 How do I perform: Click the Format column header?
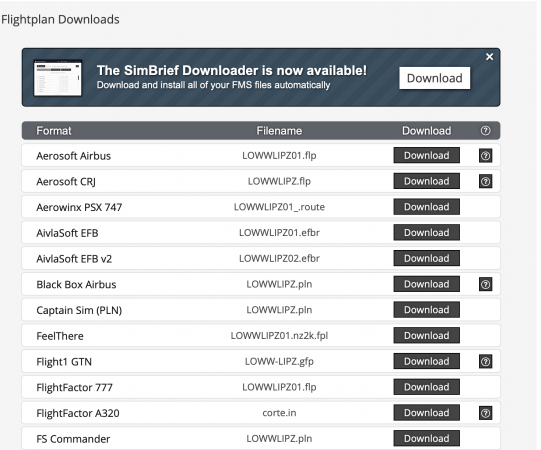tap(54, 131)
